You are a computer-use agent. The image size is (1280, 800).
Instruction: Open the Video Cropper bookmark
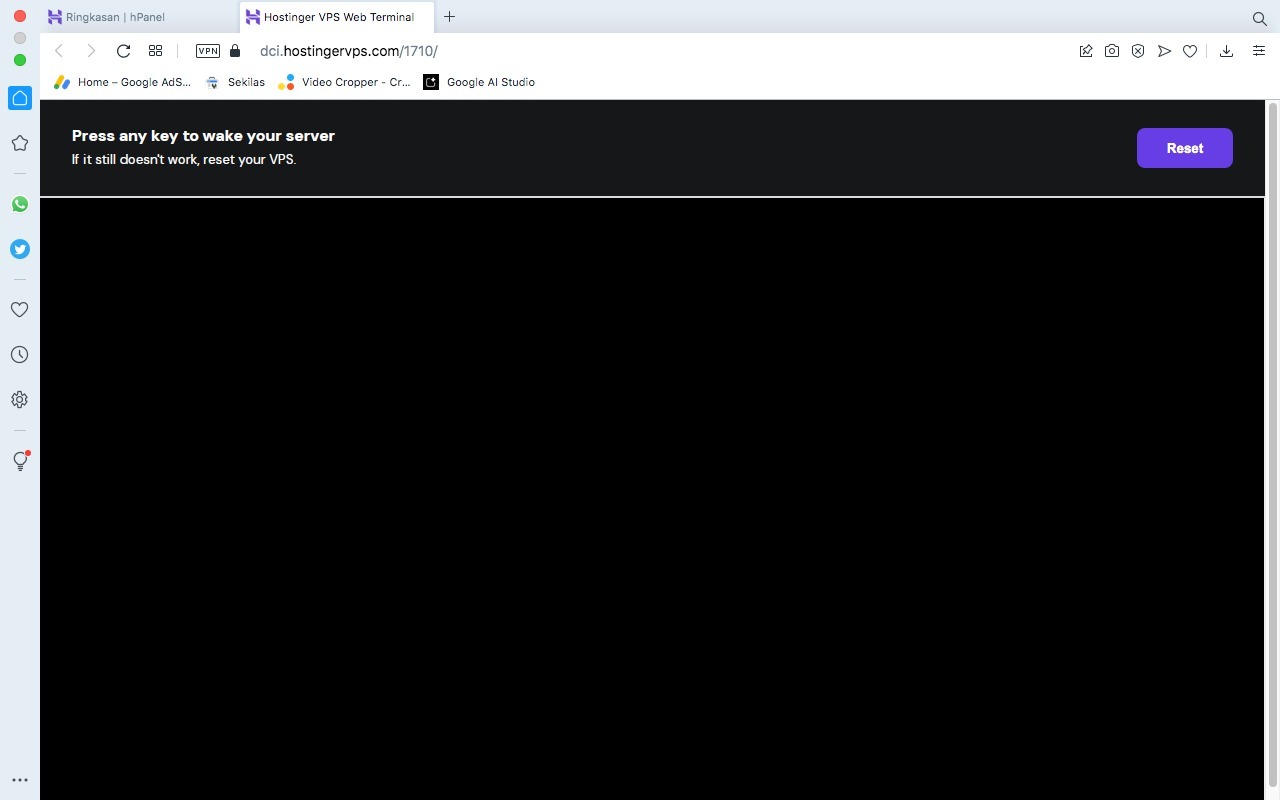345,82
